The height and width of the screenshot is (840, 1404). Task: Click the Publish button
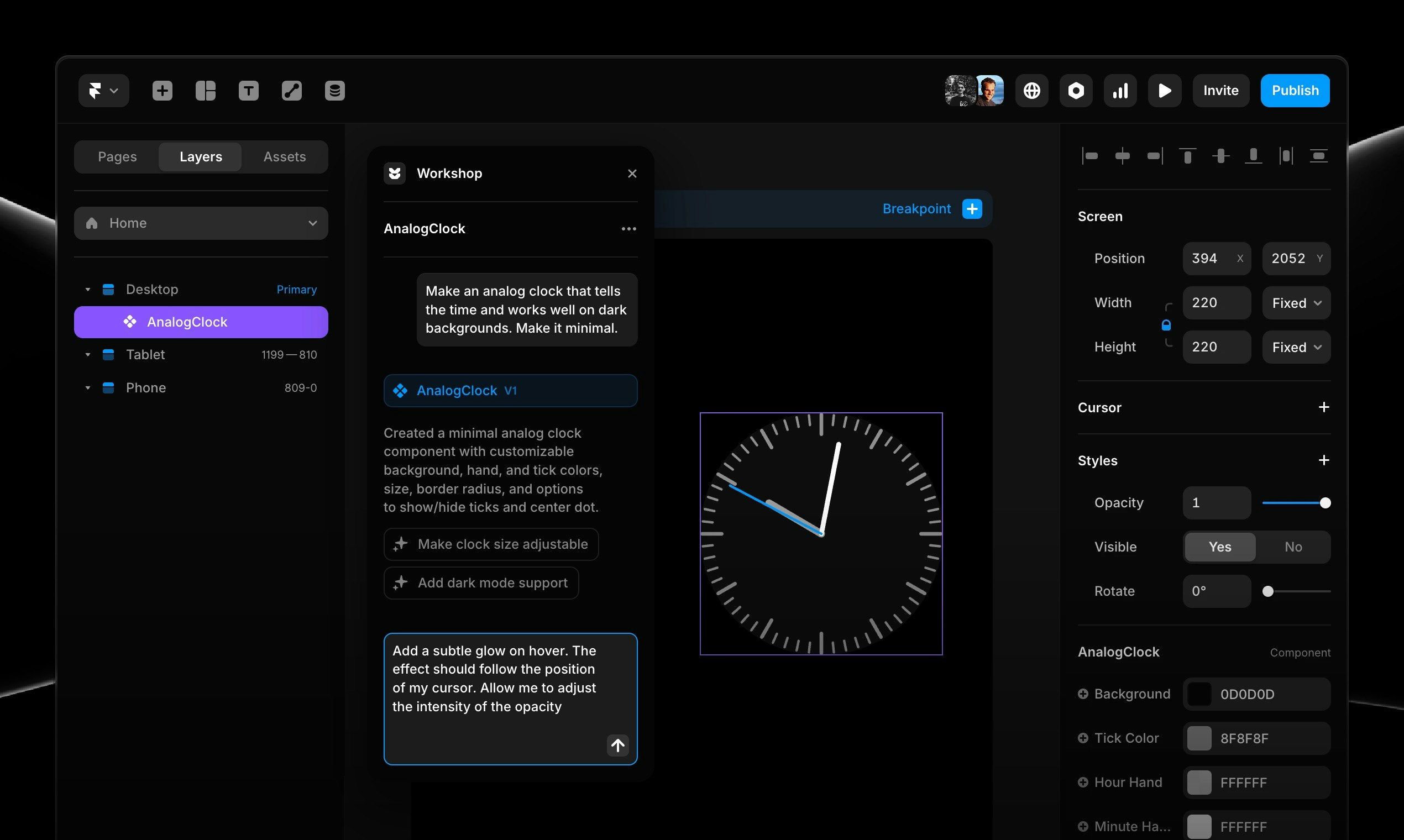point(1295,91)
